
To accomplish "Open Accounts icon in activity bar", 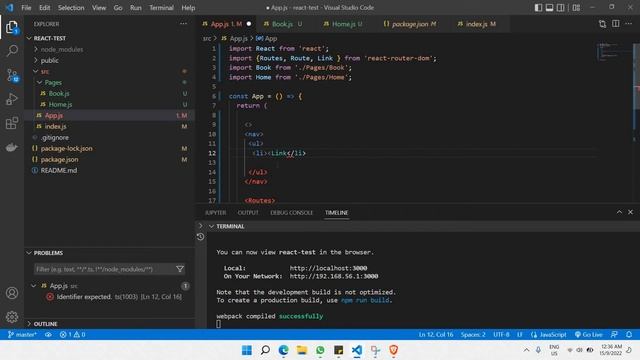I will pyautogui.click(x=12, y=293).
